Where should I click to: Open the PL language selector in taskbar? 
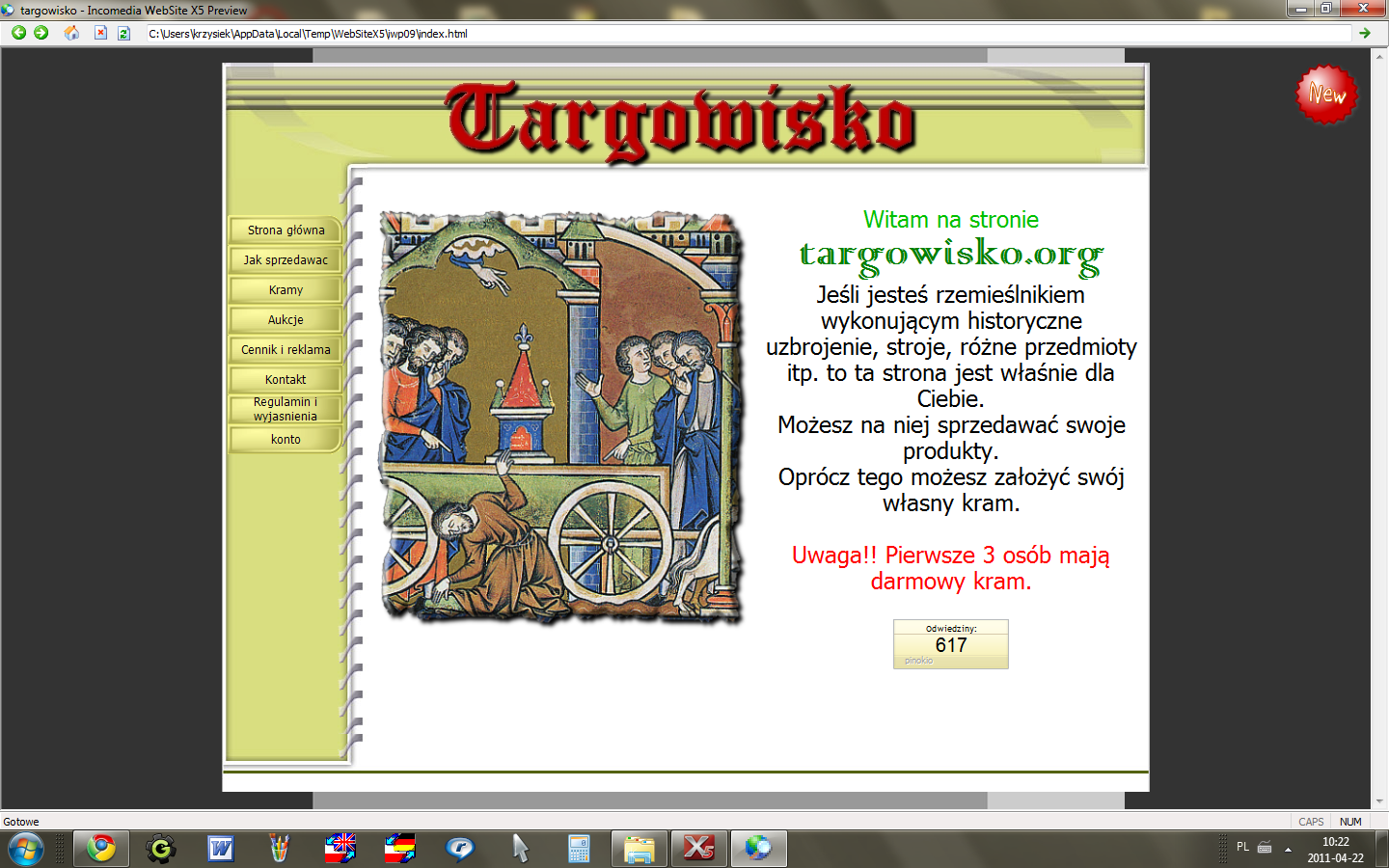[x=1242, y=847]
